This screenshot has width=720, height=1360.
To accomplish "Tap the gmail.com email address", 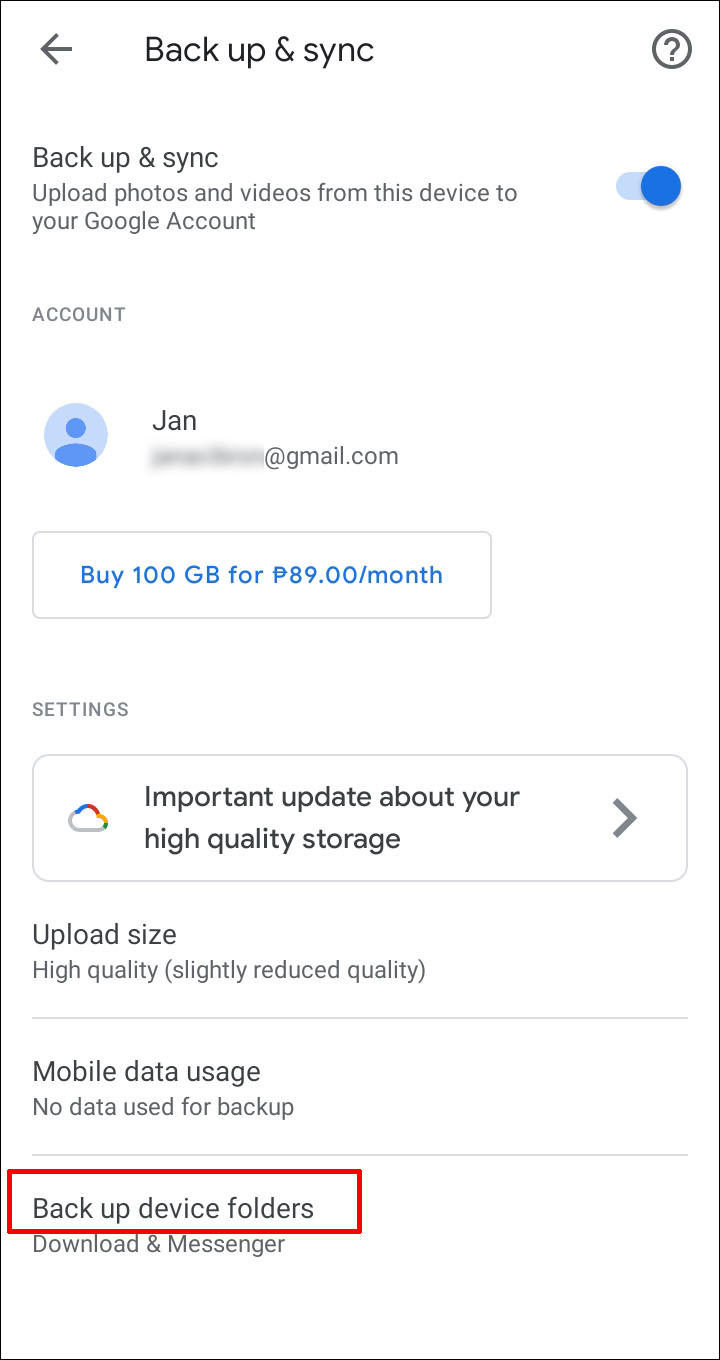I will coord(275,457).
